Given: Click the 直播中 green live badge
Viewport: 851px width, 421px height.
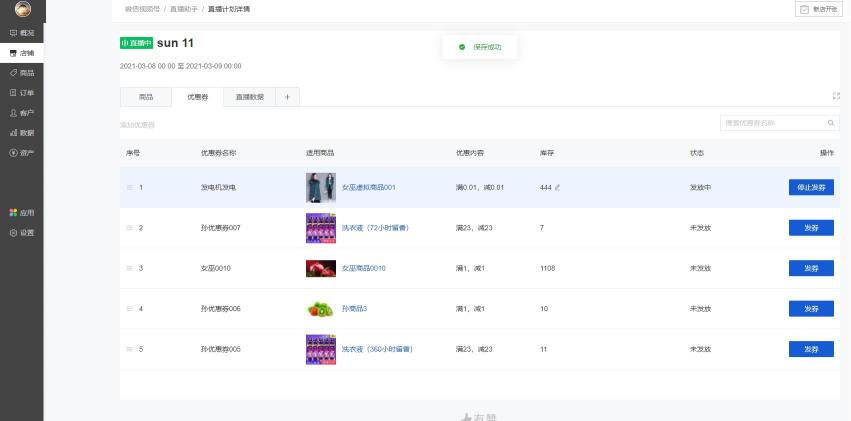Looking at the screenshot, I should [136, 43].
